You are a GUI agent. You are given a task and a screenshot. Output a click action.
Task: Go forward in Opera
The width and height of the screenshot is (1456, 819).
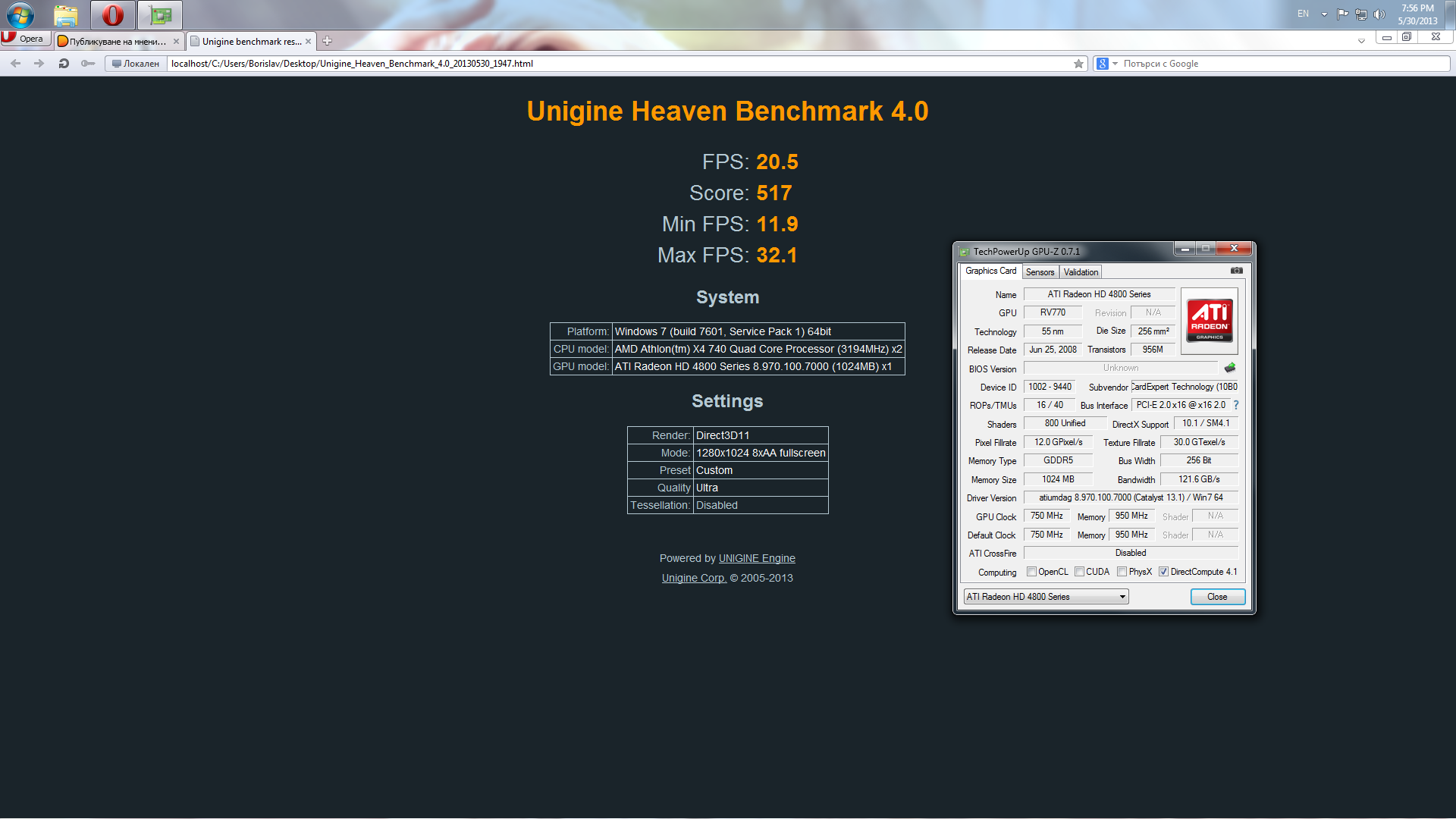click(39, 64)
